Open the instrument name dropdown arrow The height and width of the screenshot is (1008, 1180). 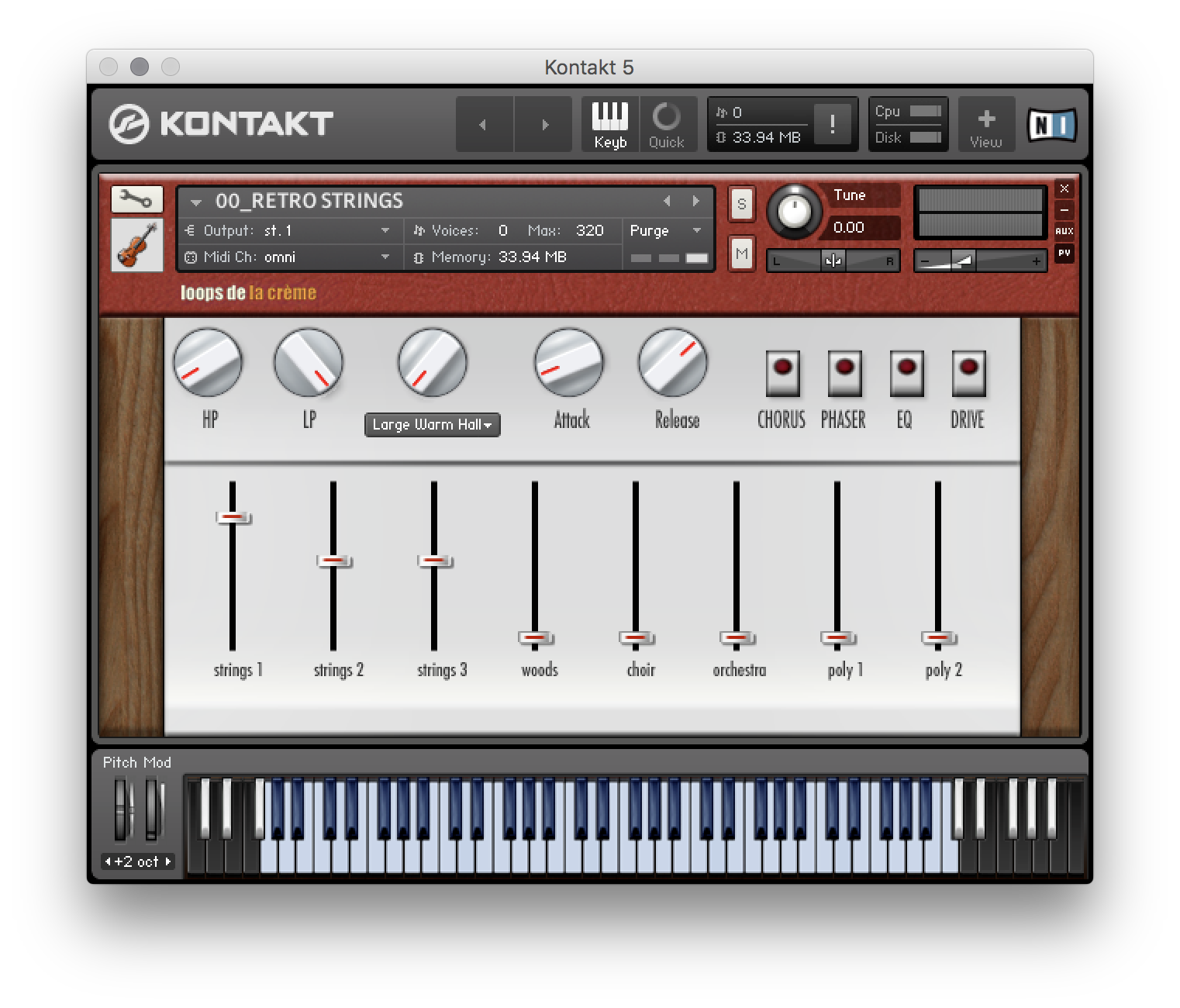pos(196,202)
